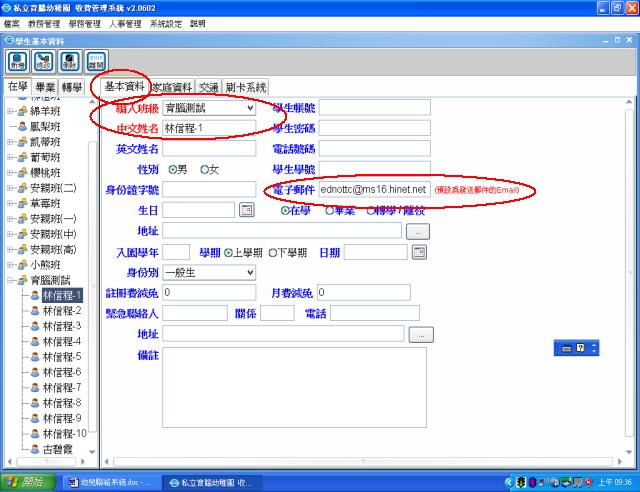Viewport: 640px width, 492px height.
Task: Select student 林信程-5 in the tree
Action: [63, 356]
